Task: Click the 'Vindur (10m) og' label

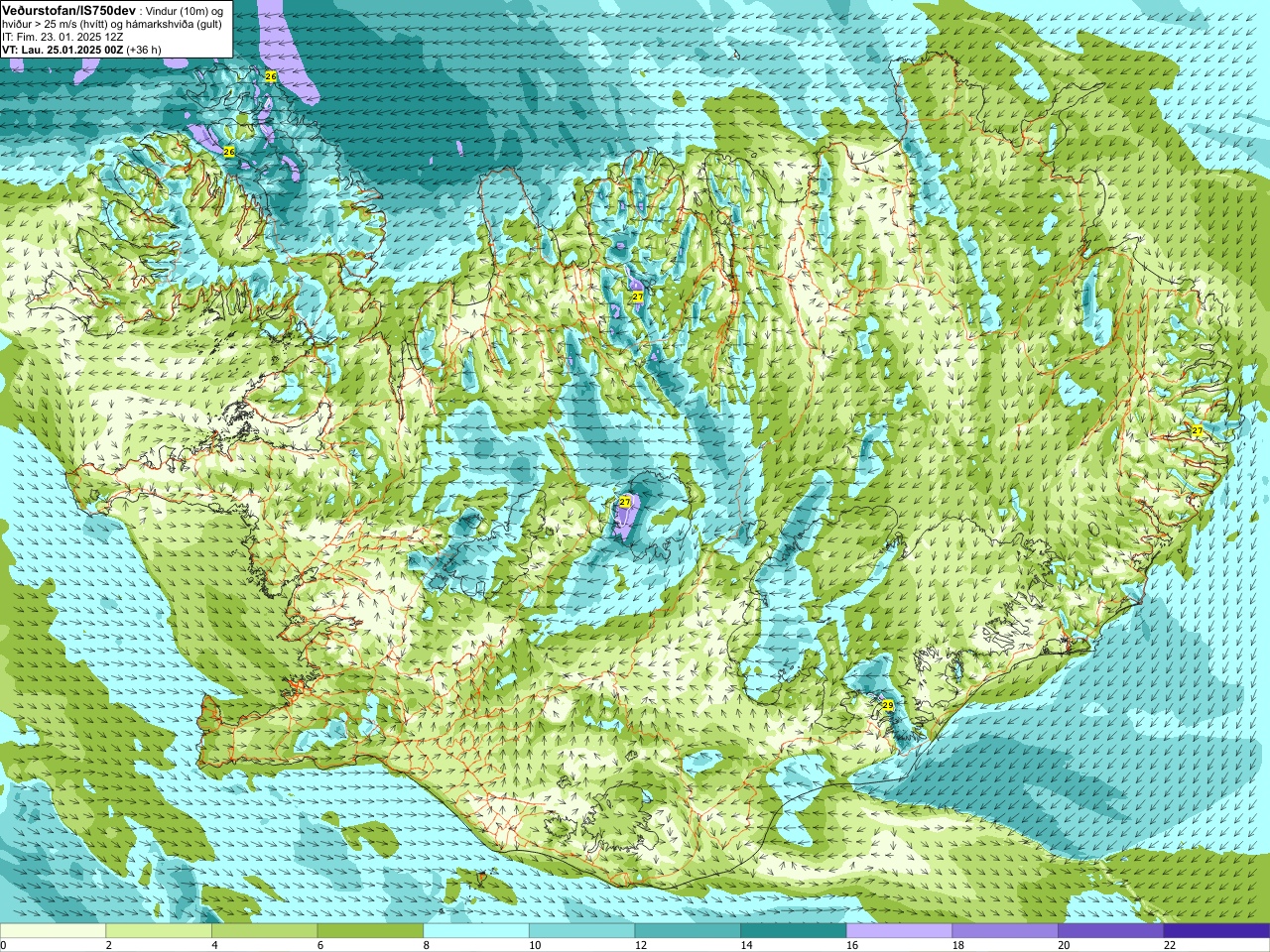Action: (186, 10)
